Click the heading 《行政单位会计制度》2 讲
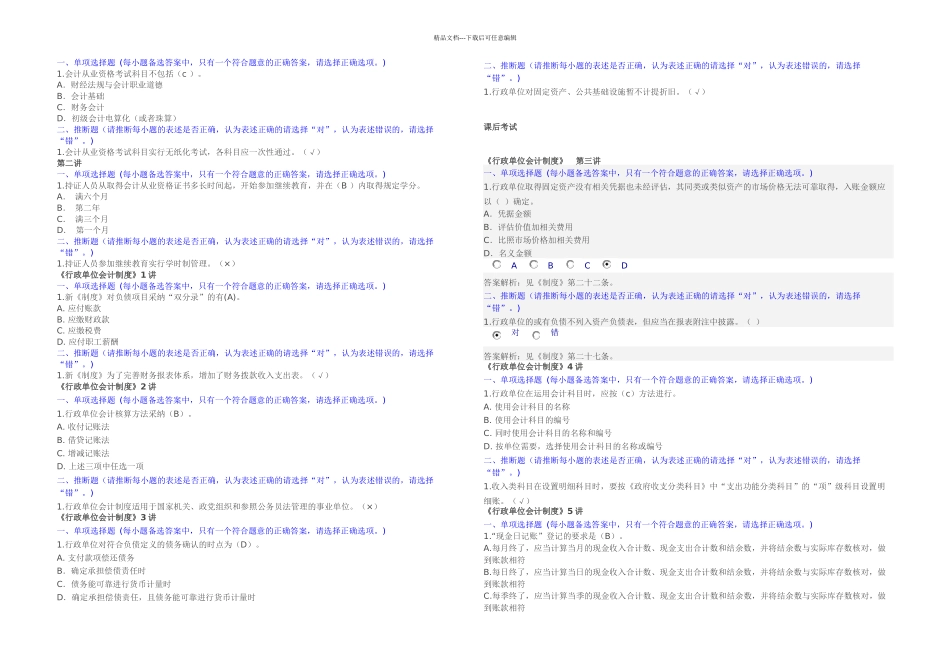The width and height of the screenshot is (950, 672). click(107, 387)
